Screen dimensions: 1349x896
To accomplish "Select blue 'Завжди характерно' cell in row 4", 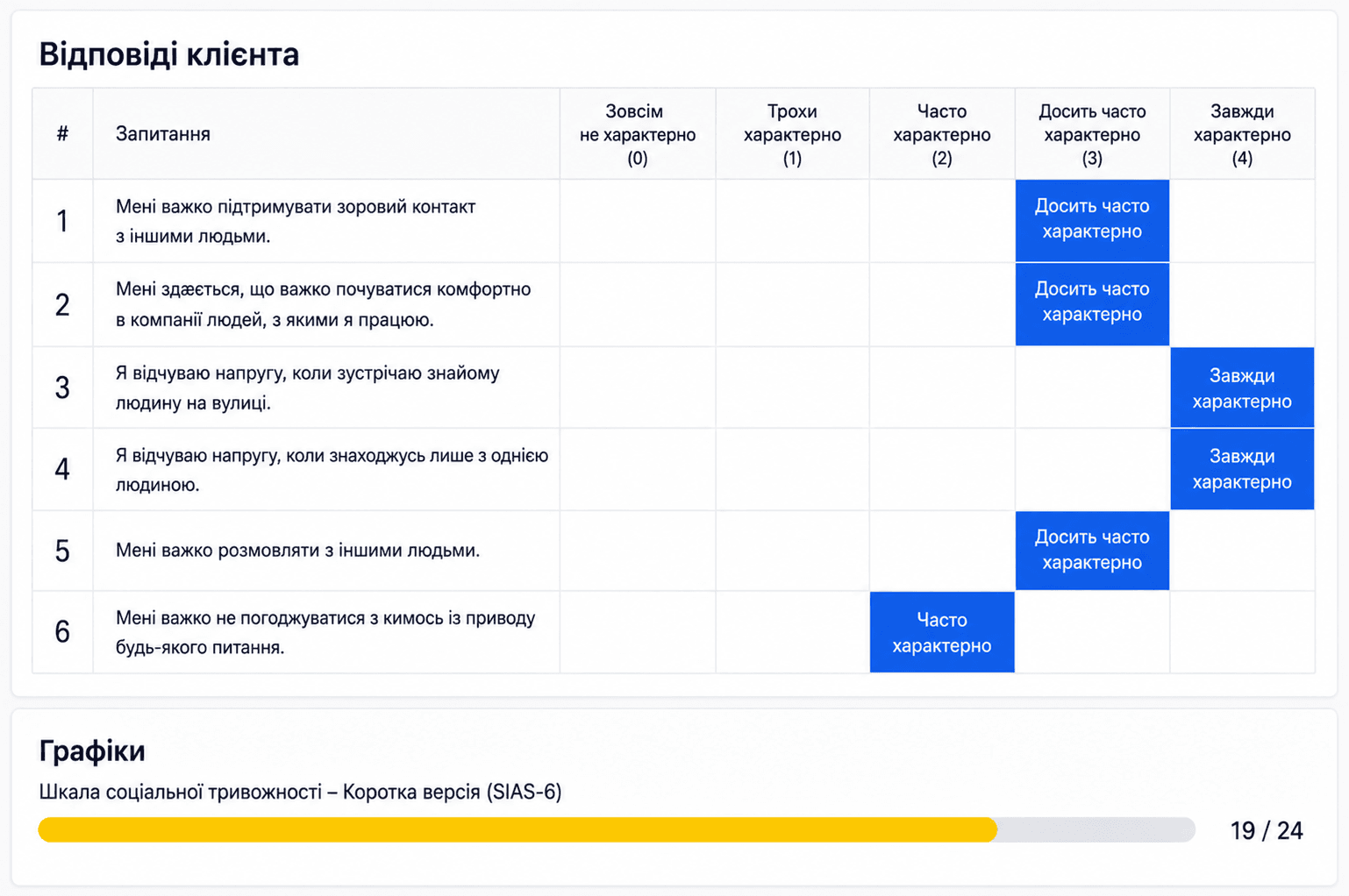I will click(x=1242, y=469).
